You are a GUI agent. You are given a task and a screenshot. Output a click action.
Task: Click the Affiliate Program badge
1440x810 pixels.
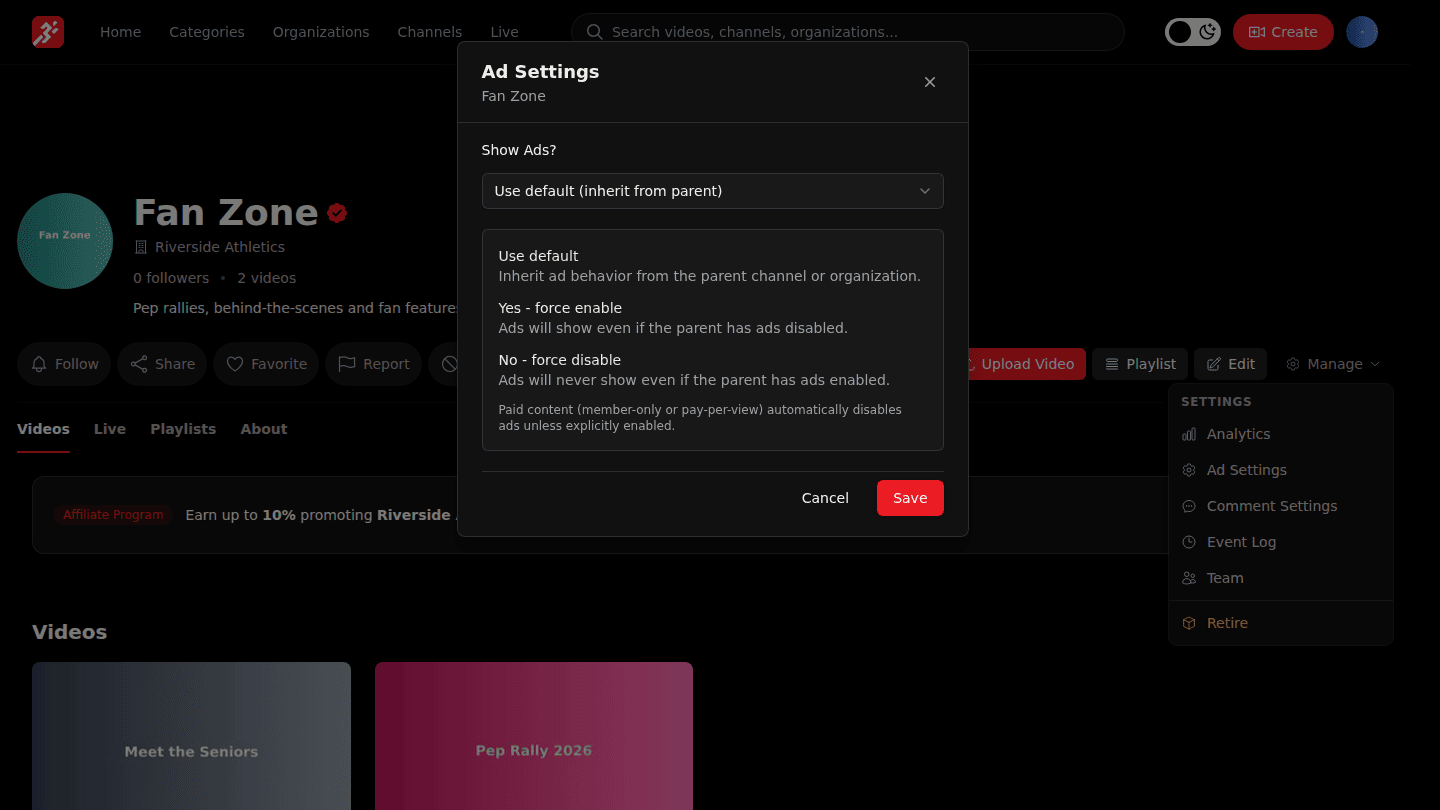113,515
